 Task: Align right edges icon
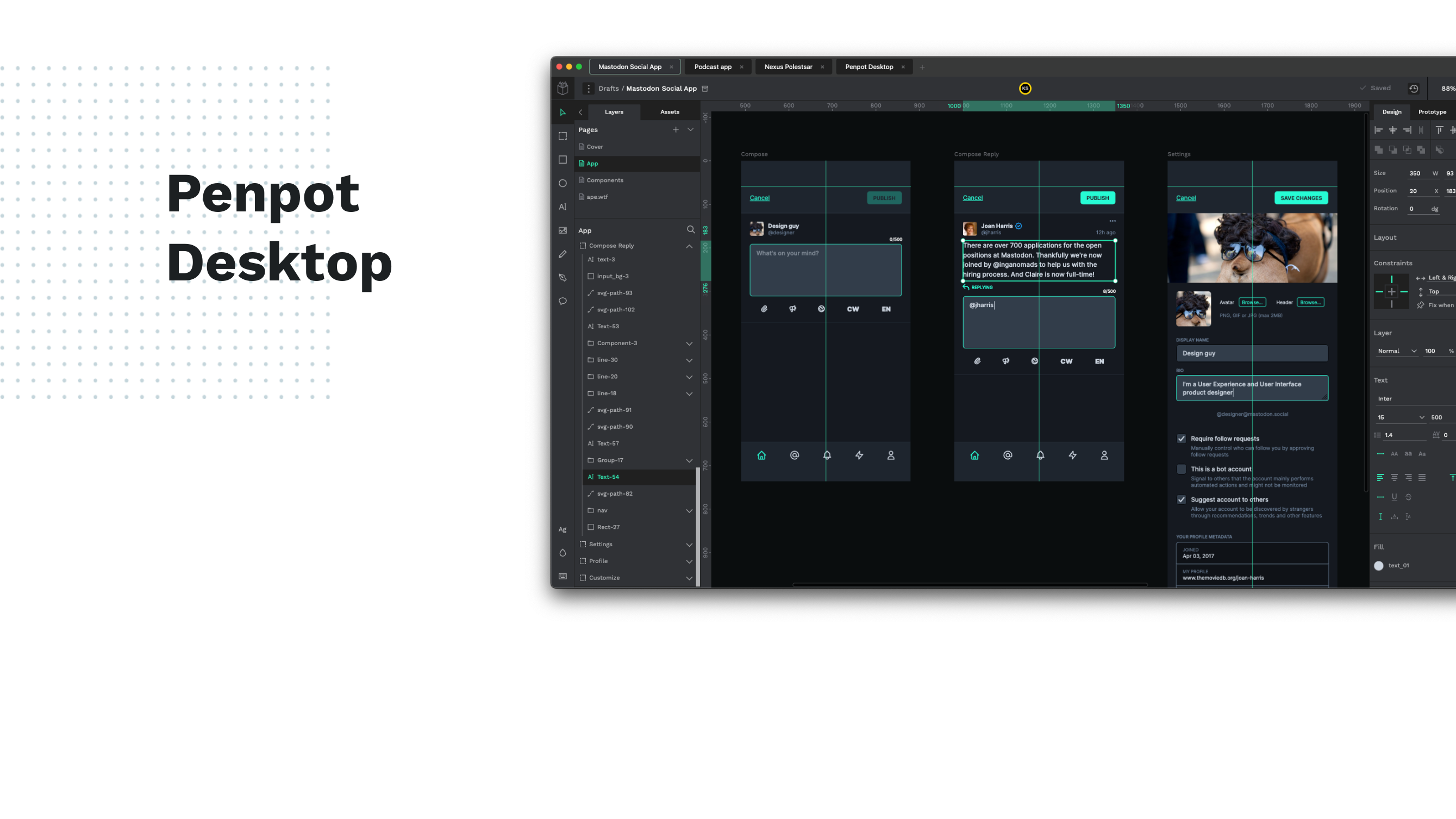[x=1407, y=130]
